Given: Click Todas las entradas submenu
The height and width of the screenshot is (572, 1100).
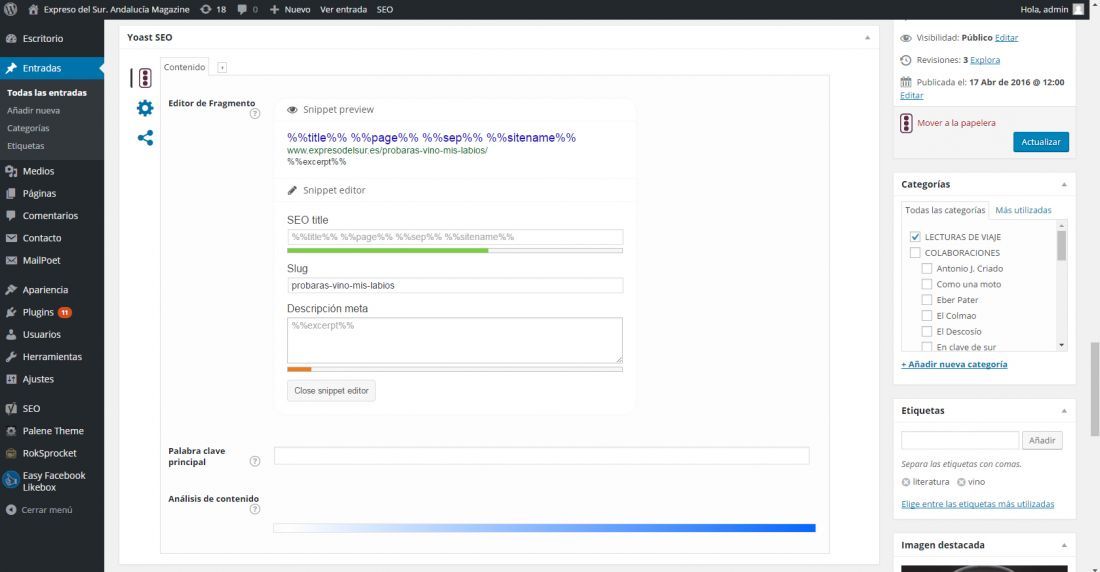Looking at the screenshot, I should point(47,93).
